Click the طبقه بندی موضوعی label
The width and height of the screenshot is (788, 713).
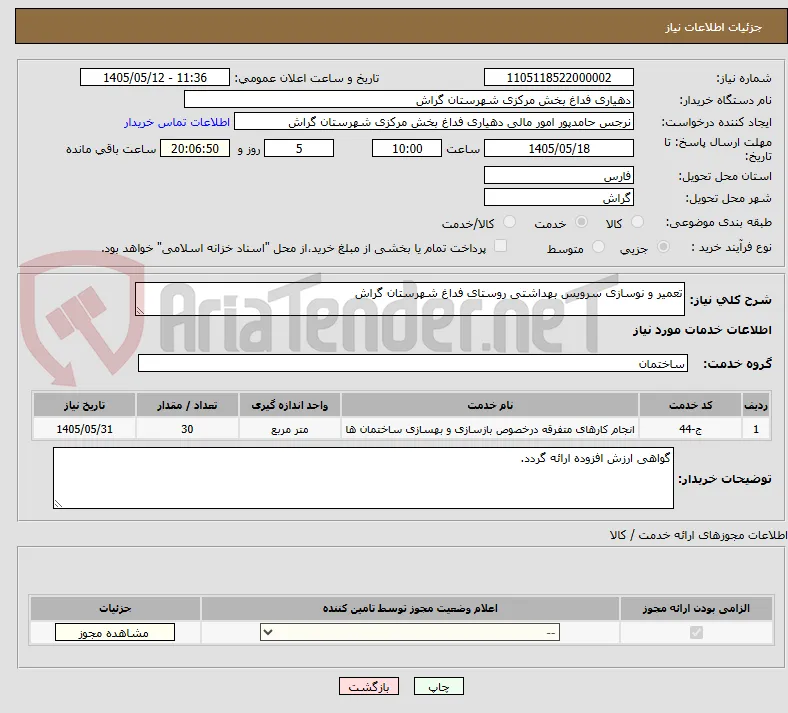(719, 222)
